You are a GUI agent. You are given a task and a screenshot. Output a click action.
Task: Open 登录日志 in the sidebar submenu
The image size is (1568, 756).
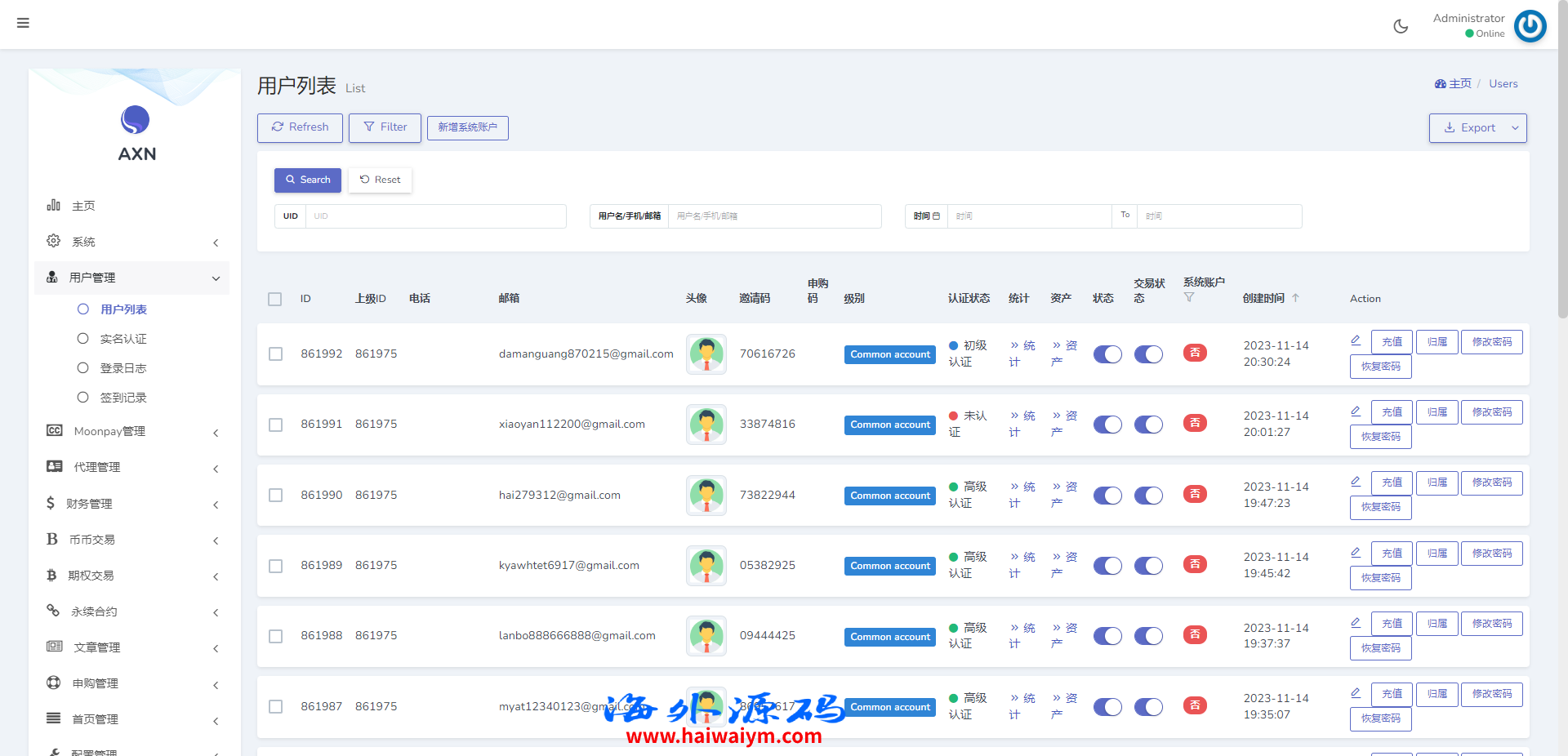(122, 368)
